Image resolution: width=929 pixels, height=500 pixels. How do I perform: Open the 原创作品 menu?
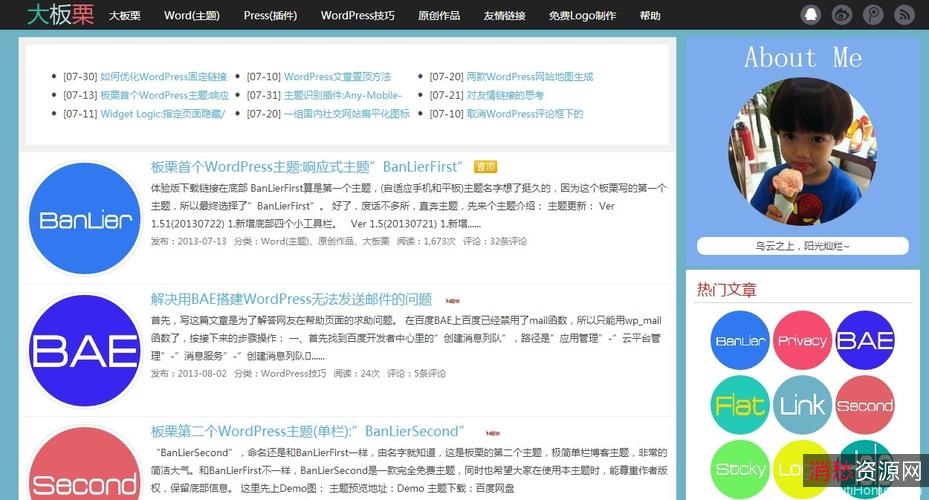point(438,15)
